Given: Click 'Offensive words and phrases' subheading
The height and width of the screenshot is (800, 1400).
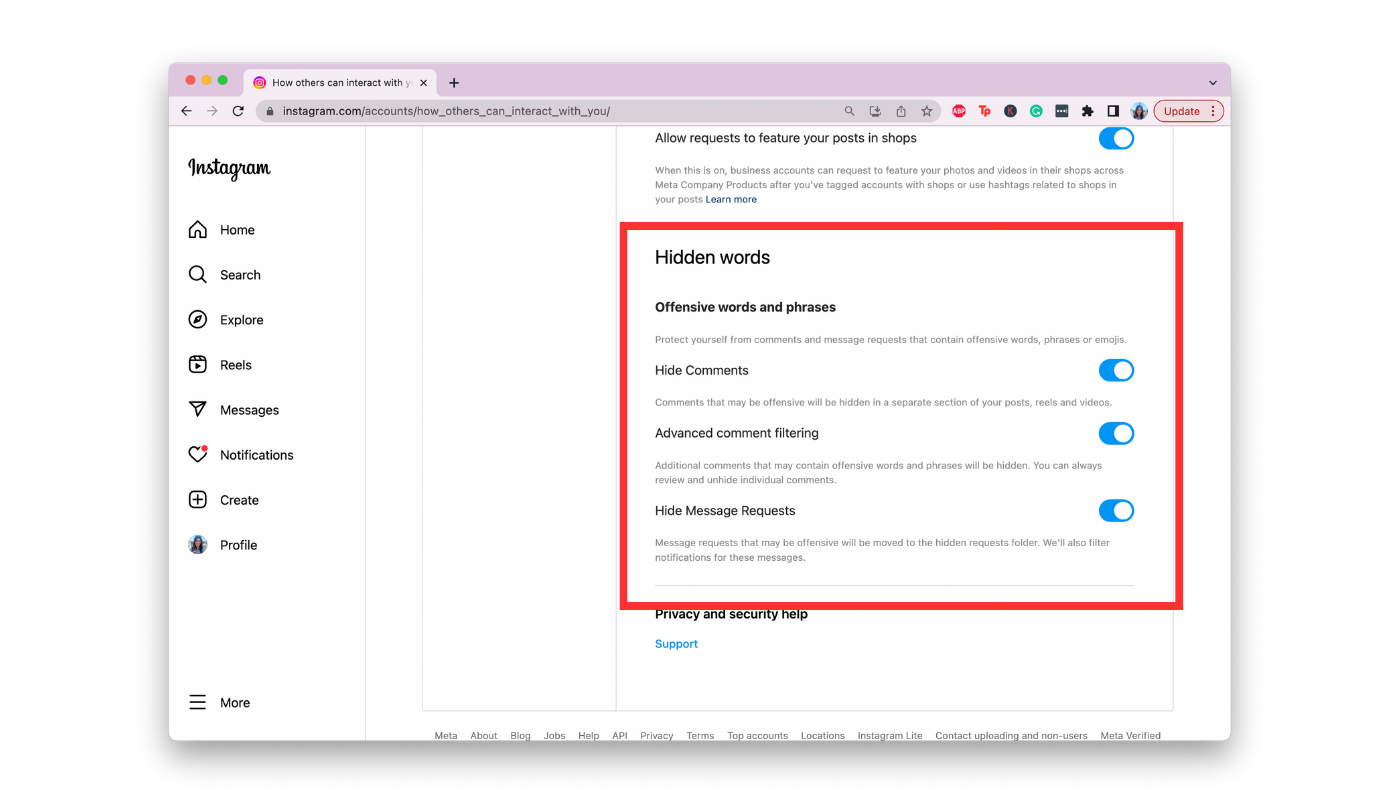Looking at the screenshot, I should click(x=745, y=307).
